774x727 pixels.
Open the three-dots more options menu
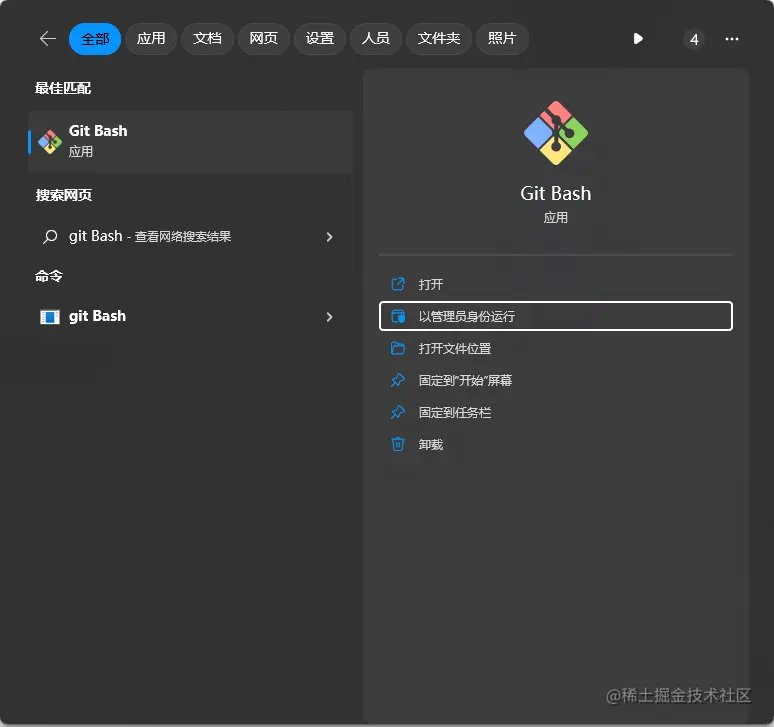(732, 39)
